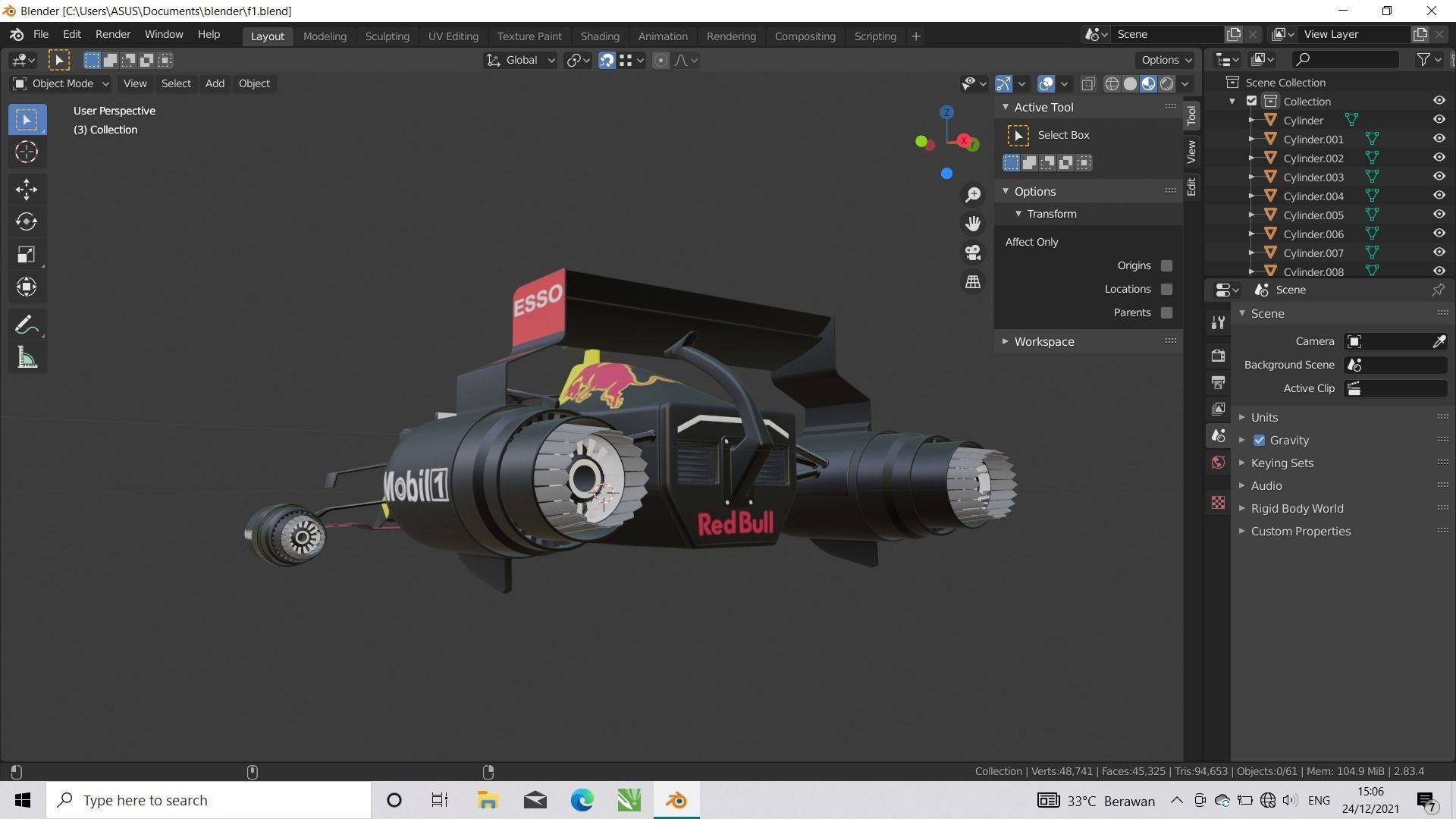Viewport: 1456px width, 819px height.
Task: Select the Scale tool
Action: pyautogui.click(x=27, y=254)
